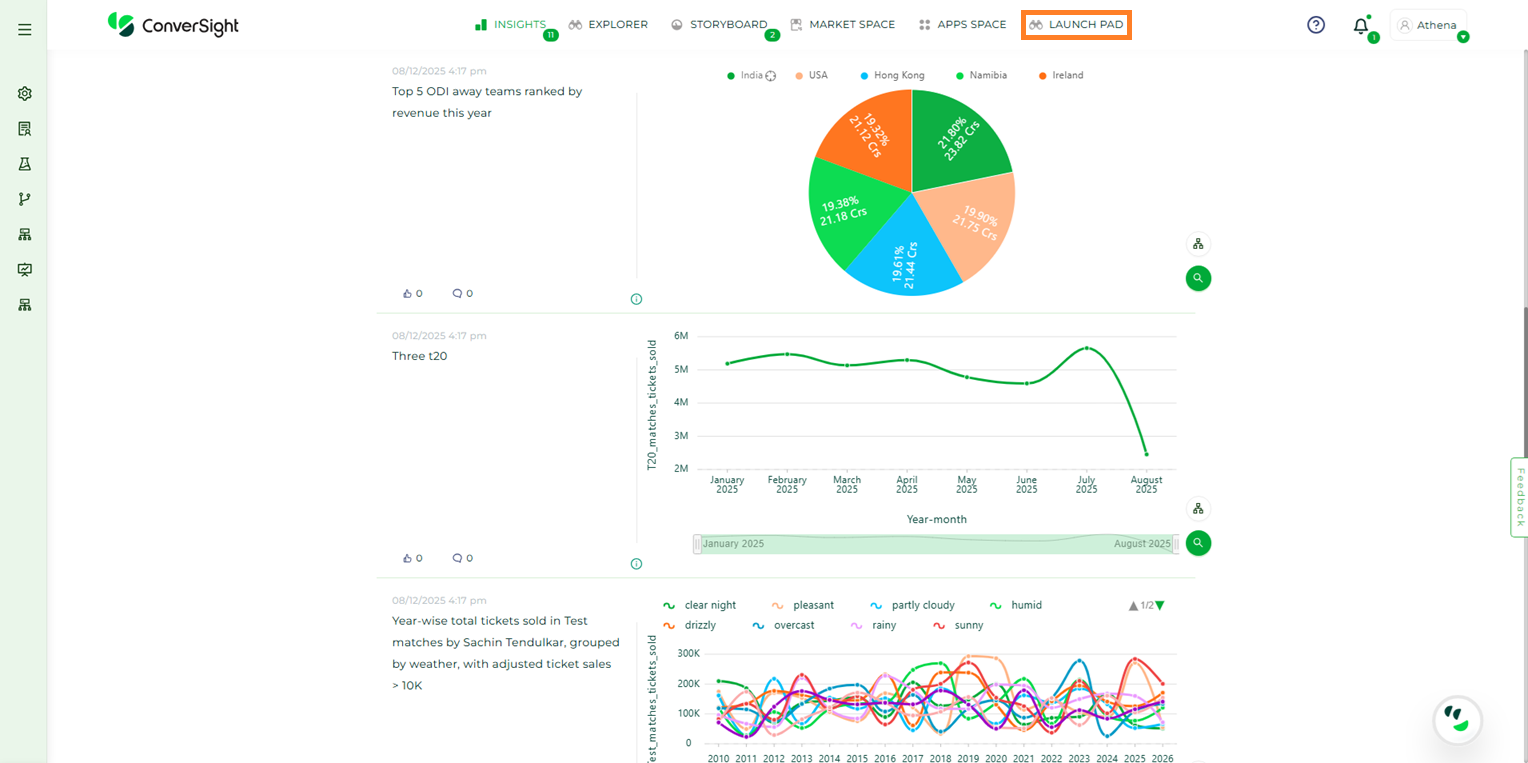Open the lab flask sidebar icon
Viewport: 1528px width, 763px height.
pos(25,164)
